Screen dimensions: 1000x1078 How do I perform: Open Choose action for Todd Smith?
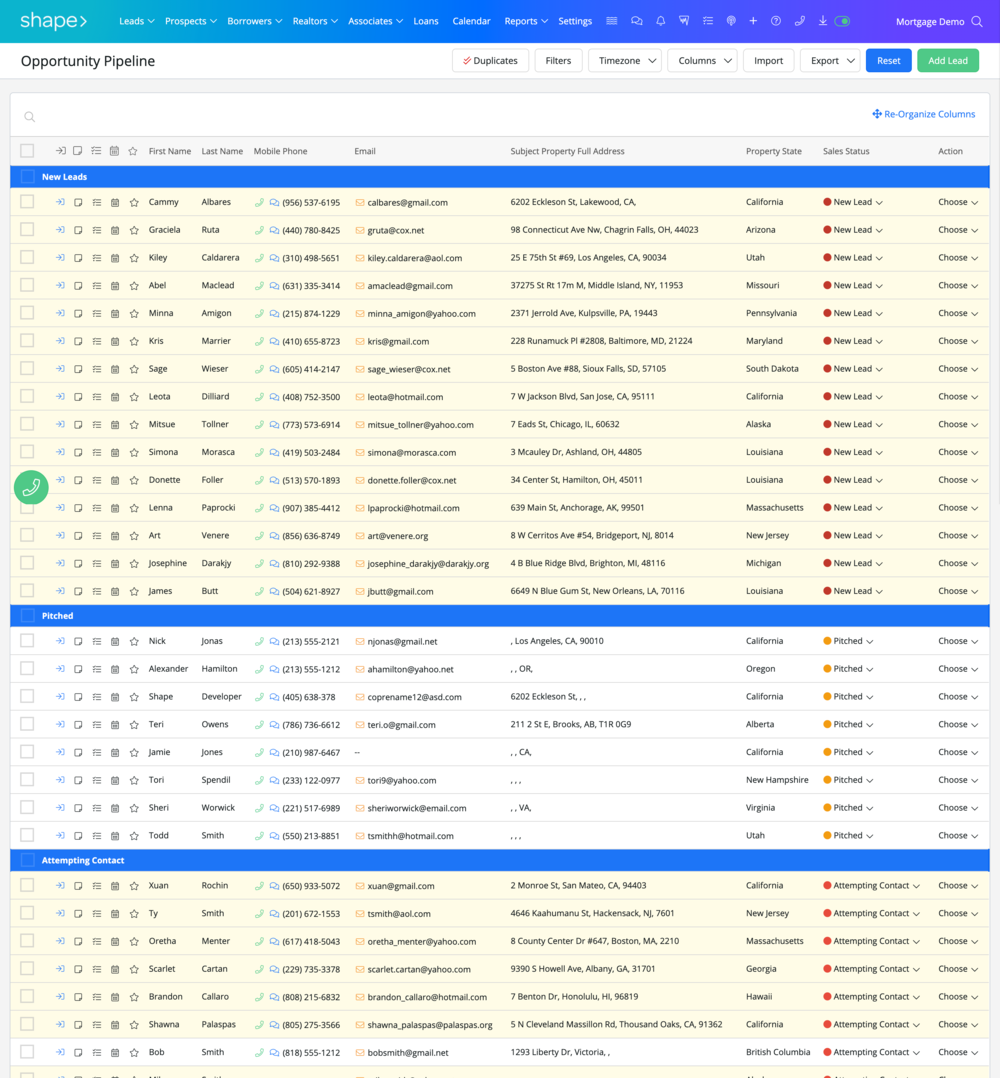tap(958, 836)
